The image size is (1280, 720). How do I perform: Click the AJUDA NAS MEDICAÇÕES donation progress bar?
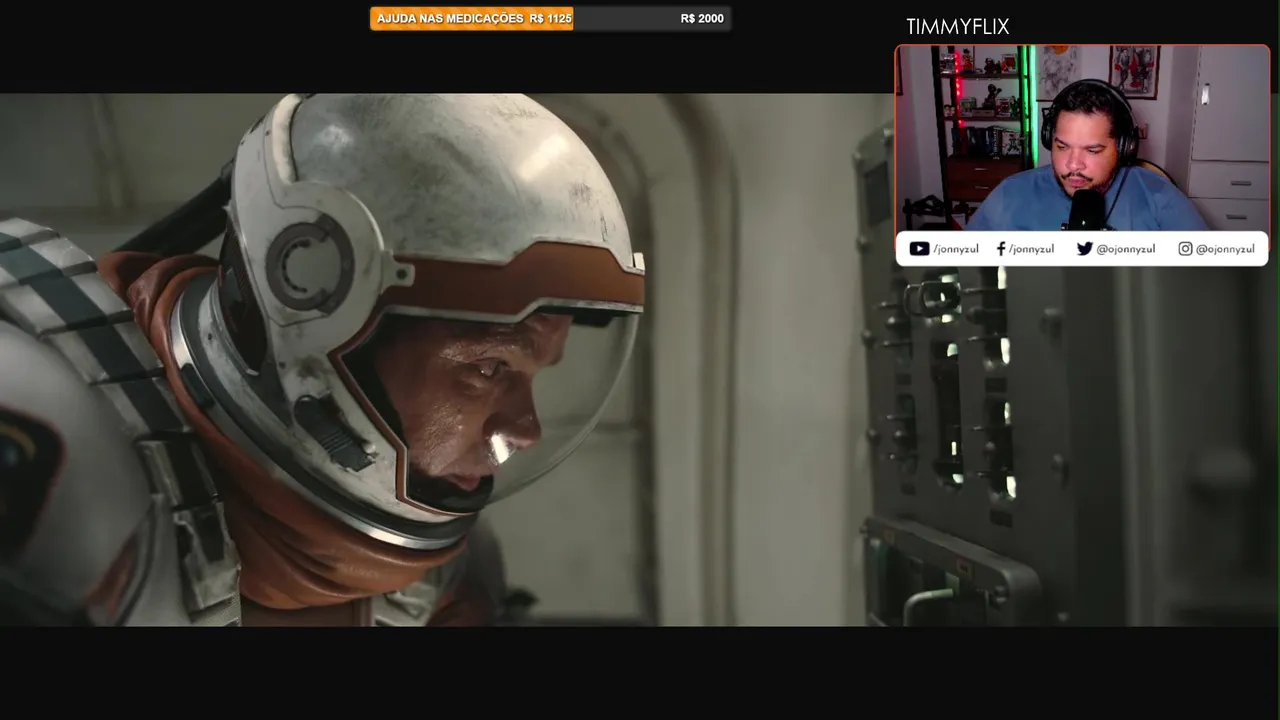(x=550, y=19)
